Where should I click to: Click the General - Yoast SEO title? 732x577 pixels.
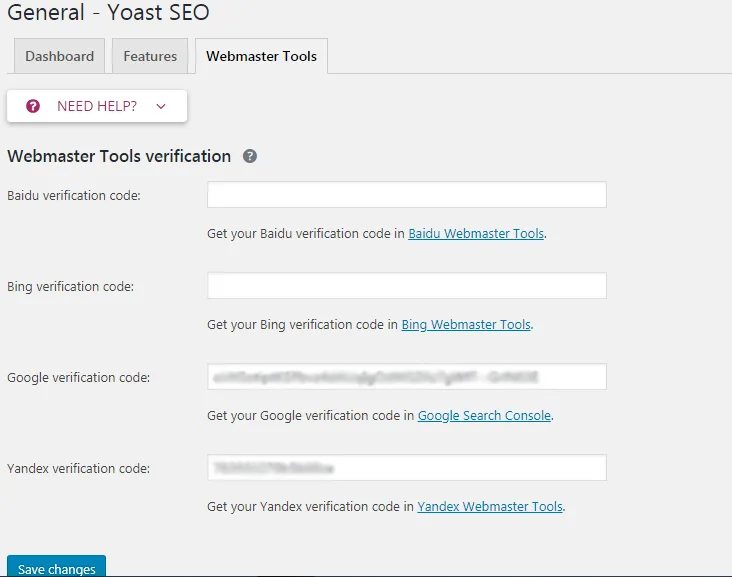point(108,12)
